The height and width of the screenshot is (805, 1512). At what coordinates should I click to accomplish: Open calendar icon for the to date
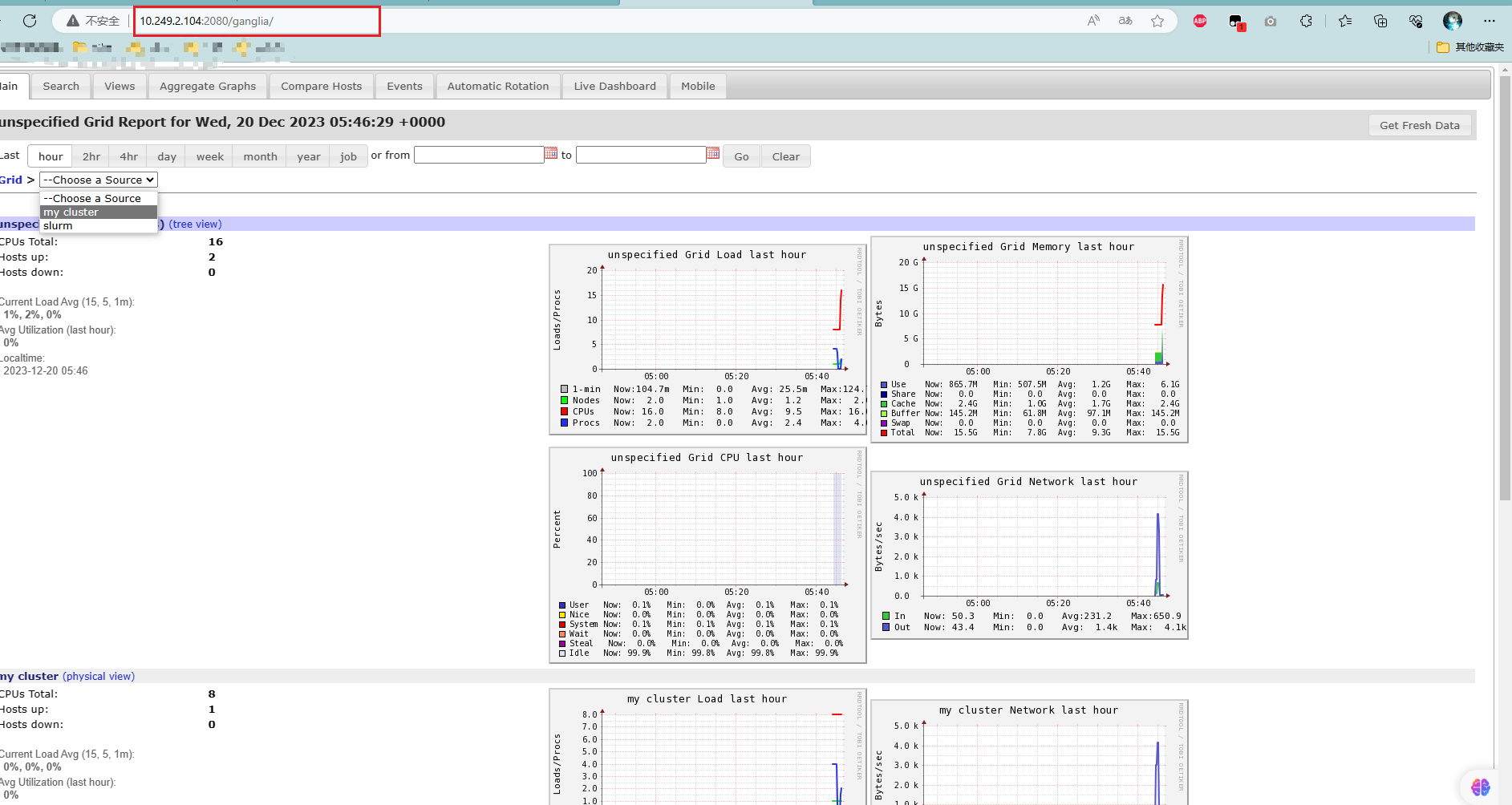[713, 153]
